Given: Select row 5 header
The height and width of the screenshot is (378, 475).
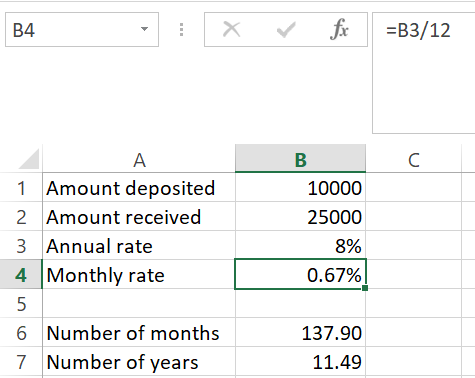Looking at the screenshot, I should (21, 303).
